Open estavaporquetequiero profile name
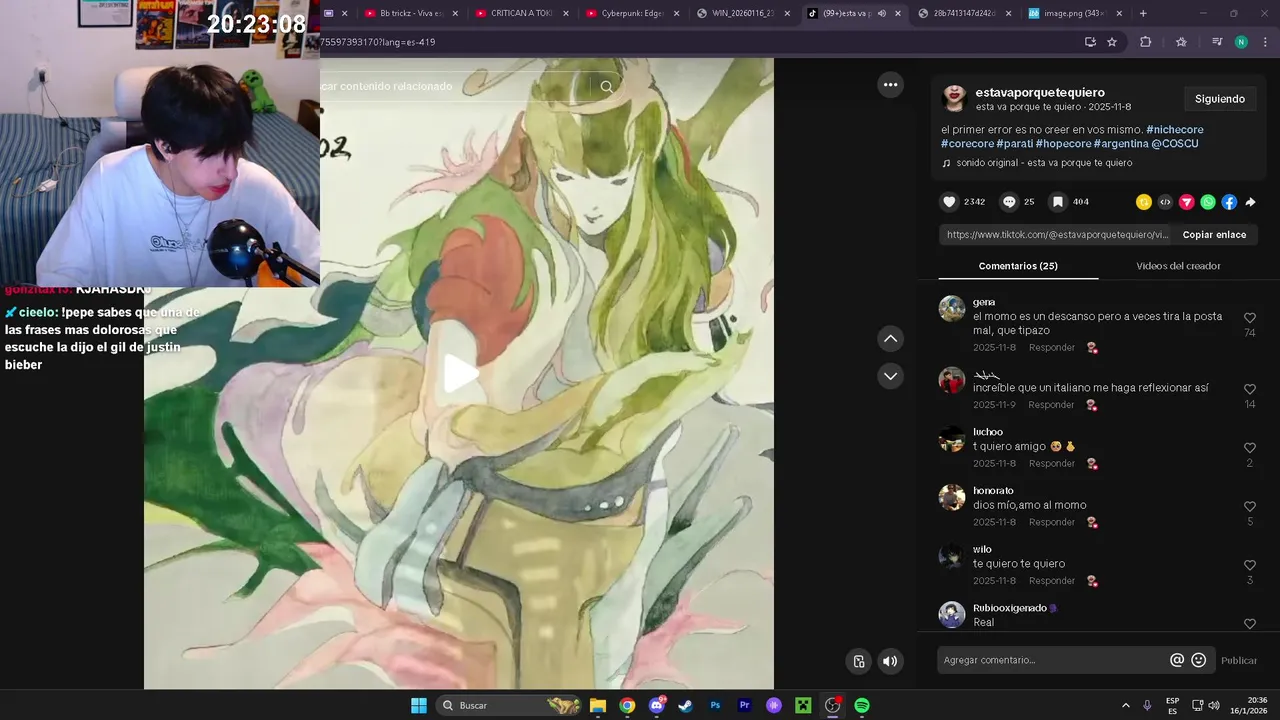 [1040, 92]
